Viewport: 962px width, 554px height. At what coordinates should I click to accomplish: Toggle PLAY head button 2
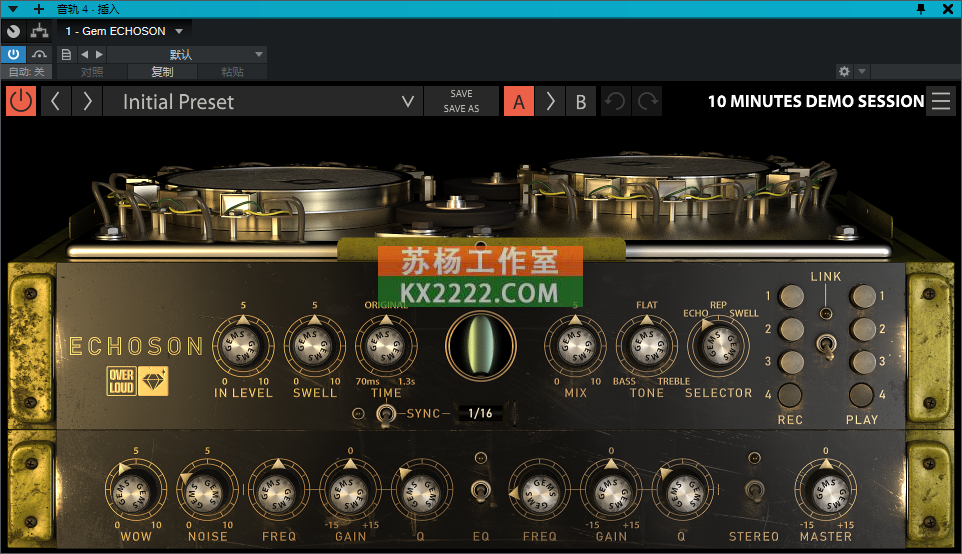[x=863, y=329]
